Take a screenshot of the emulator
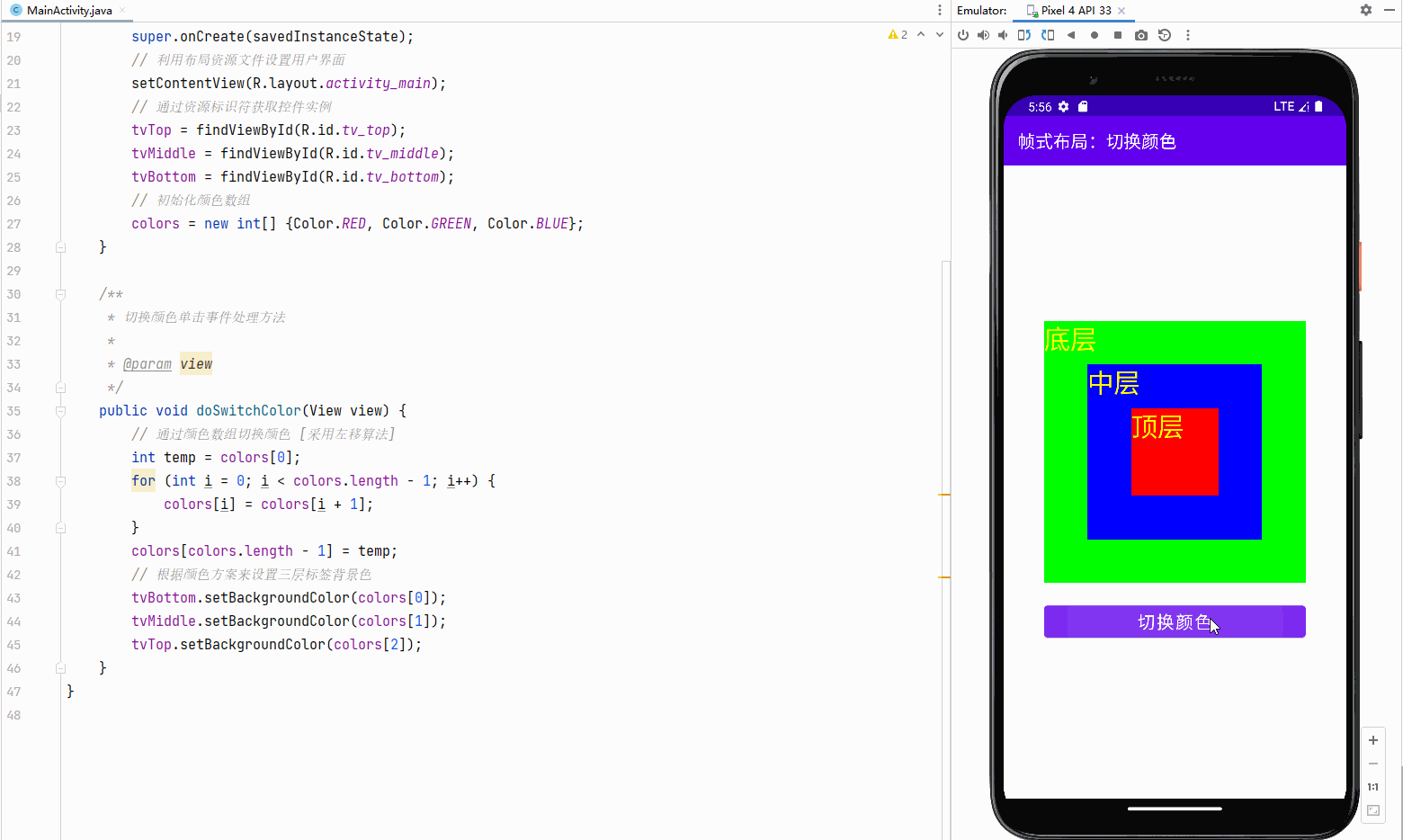 [1140, 34]
